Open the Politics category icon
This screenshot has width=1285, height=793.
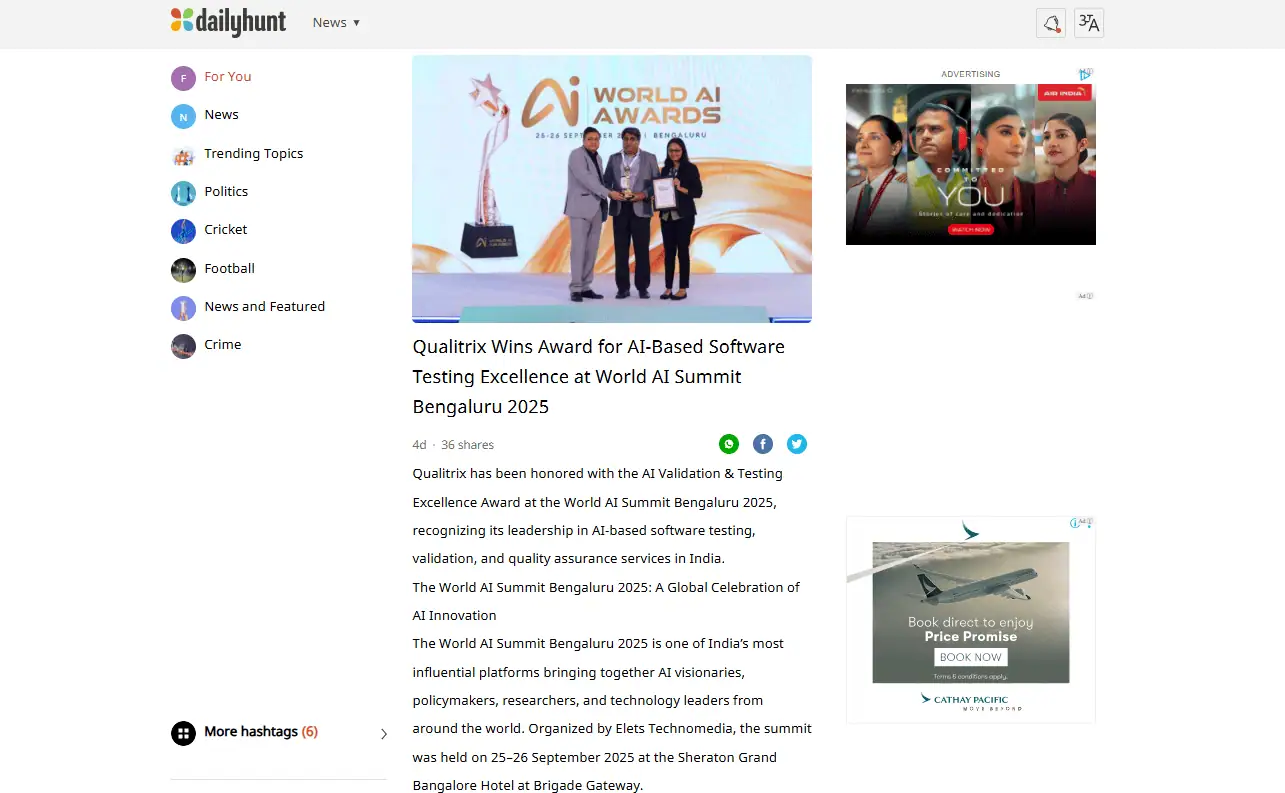pos(183,193)
